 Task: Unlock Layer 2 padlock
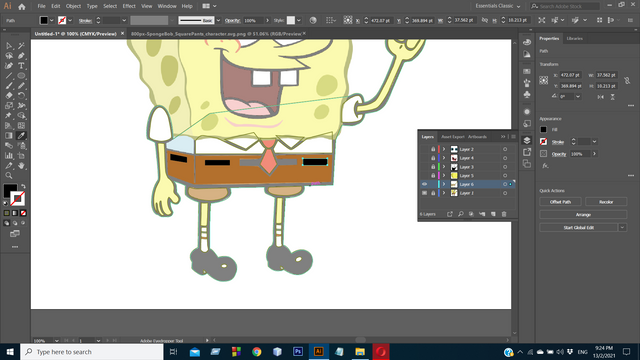click(433, 149)
